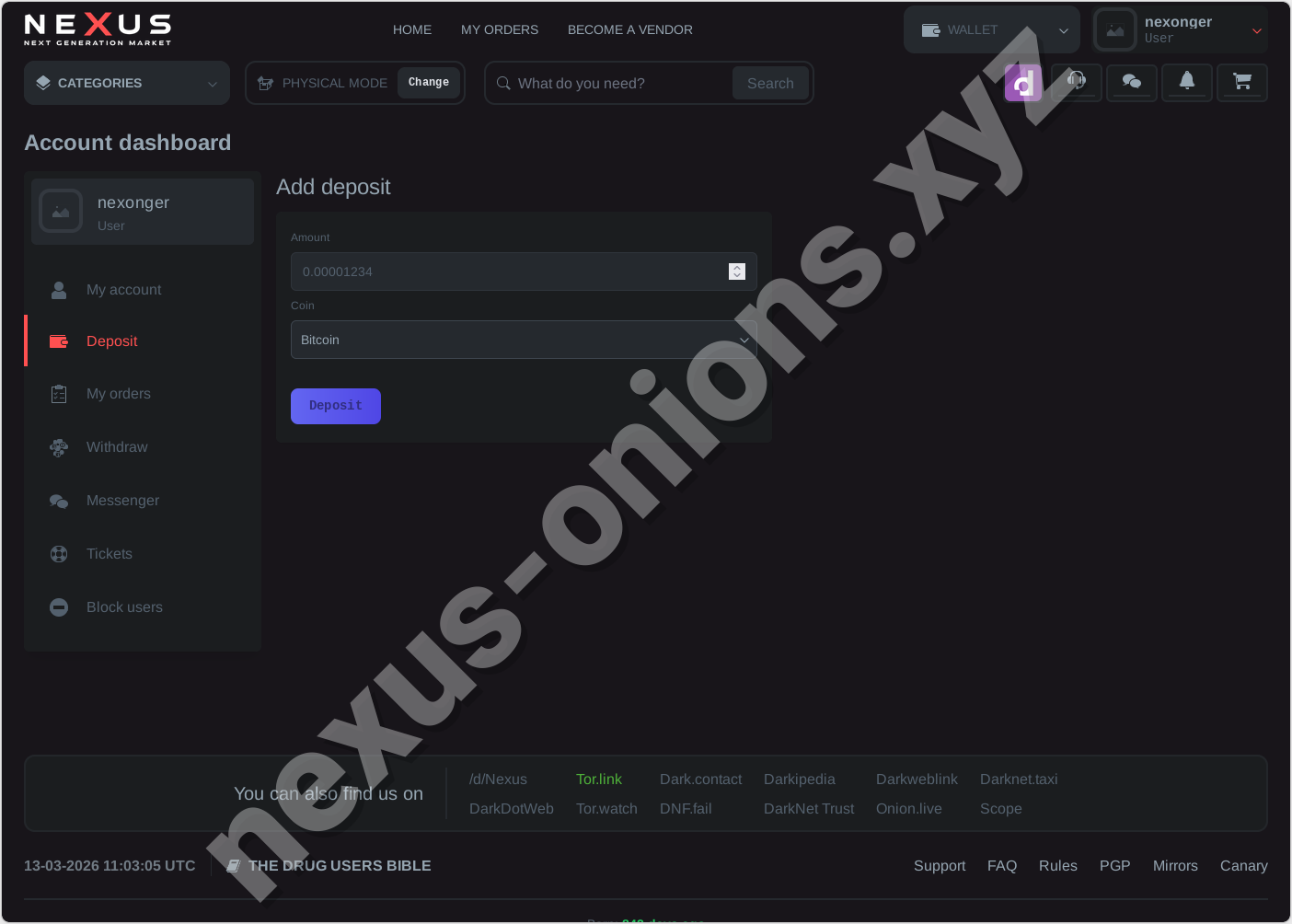Click the Nexus market logo

[x=98, y=29]
